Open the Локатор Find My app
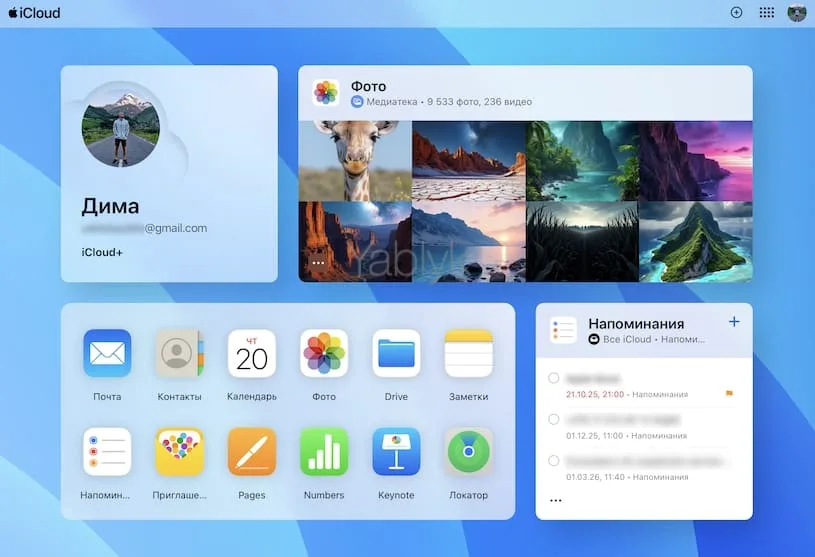 468,452
